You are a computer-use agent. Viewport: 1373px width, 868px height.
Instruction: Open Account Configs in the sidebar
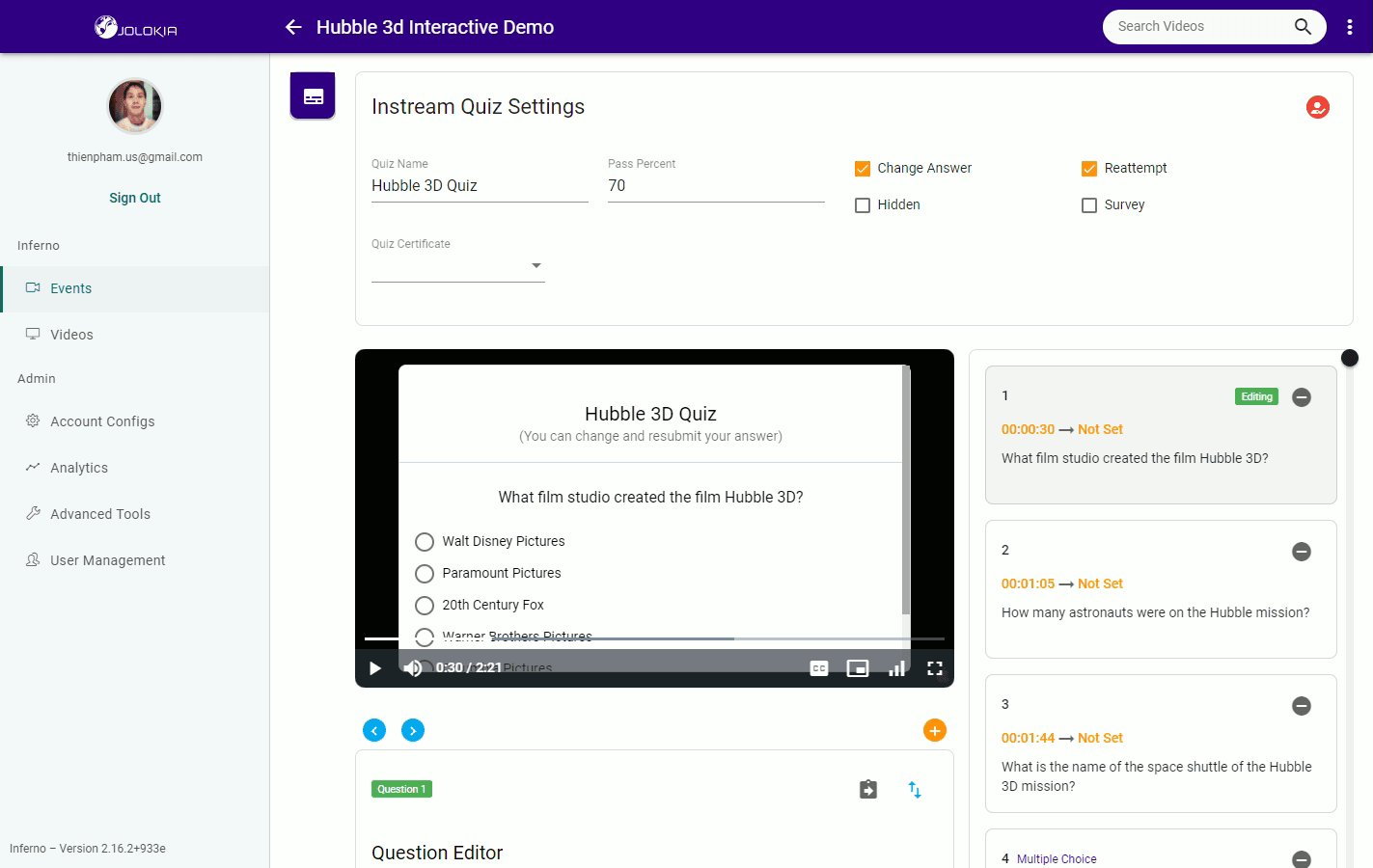[135, 421]
